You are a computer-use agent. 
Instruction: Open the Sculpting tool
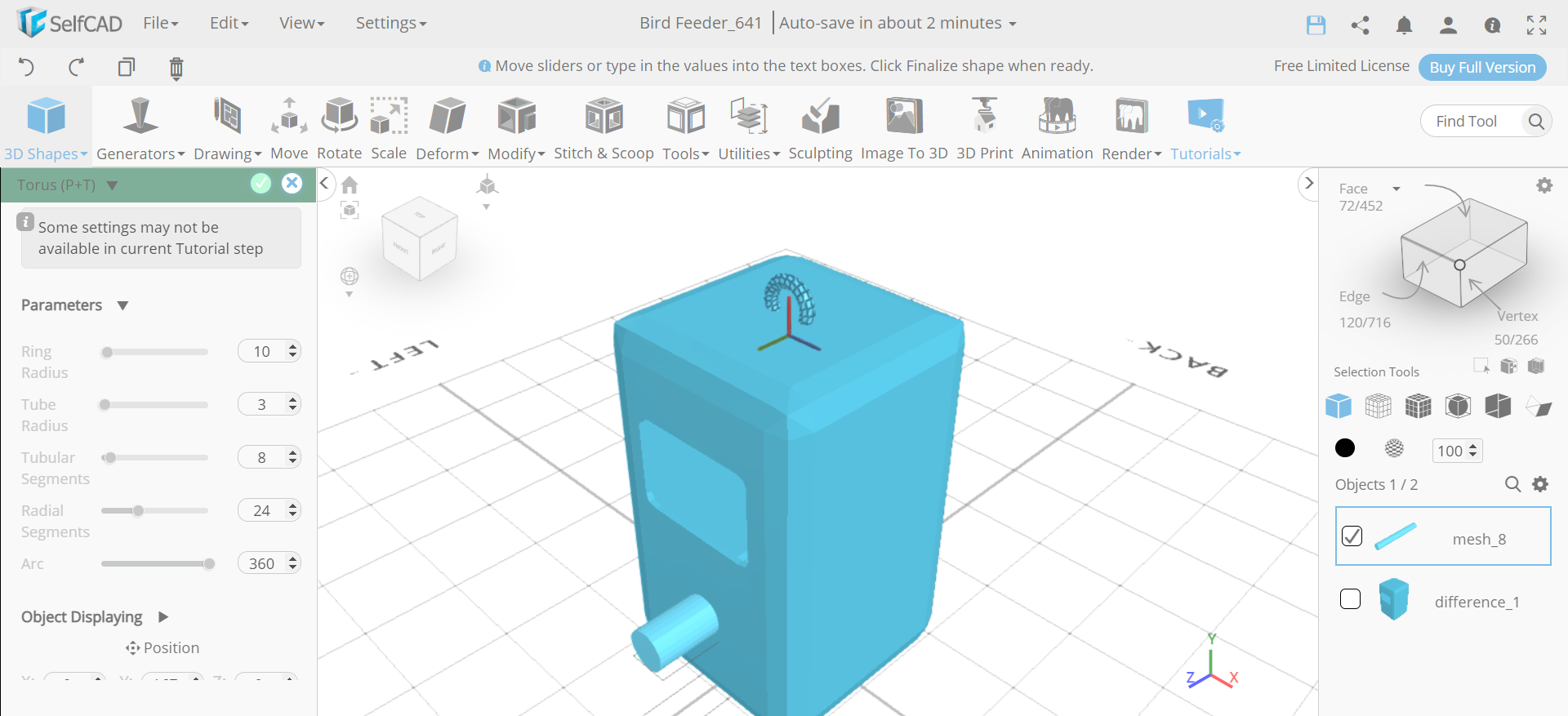[x=820, y=129]
